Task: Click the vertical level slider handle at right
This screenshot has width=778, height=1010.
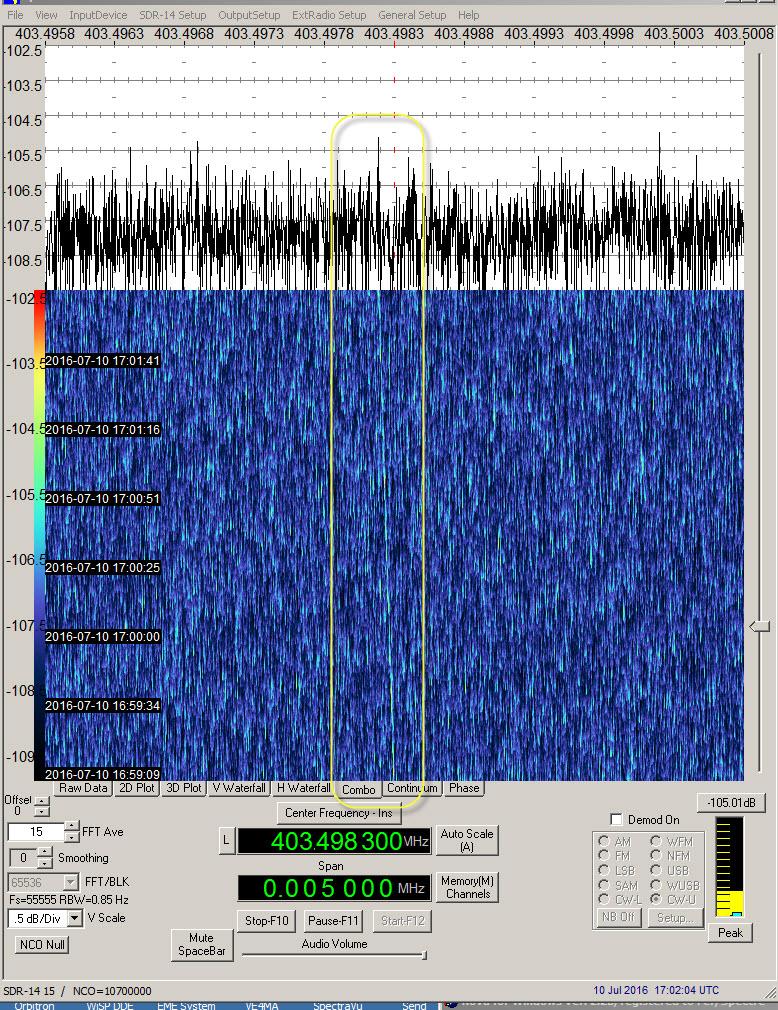Action: [x=760, y=626]
